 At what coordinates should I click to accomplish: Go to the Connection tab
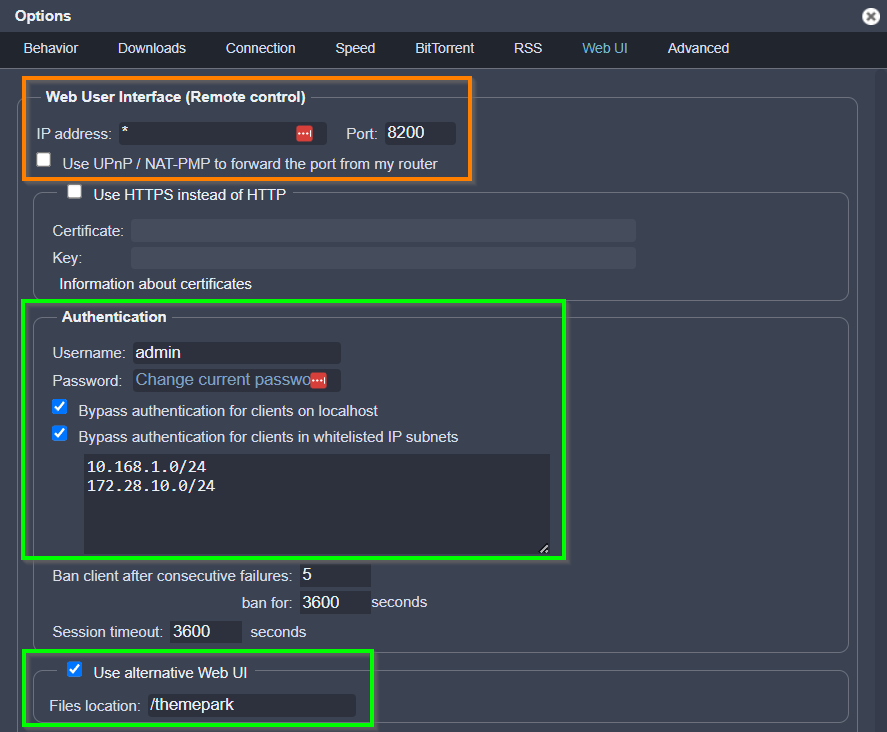coord(260,48)
